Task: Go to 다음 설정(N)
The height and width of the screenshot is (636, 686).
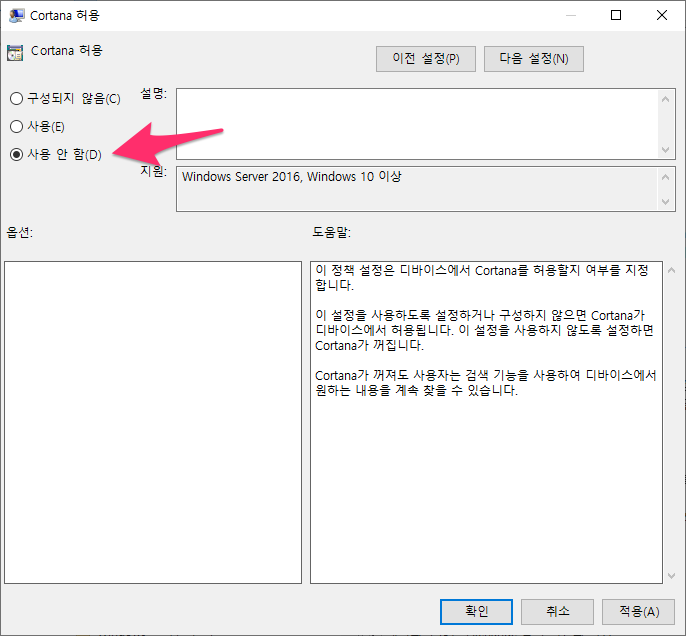Action: point(534,59)
